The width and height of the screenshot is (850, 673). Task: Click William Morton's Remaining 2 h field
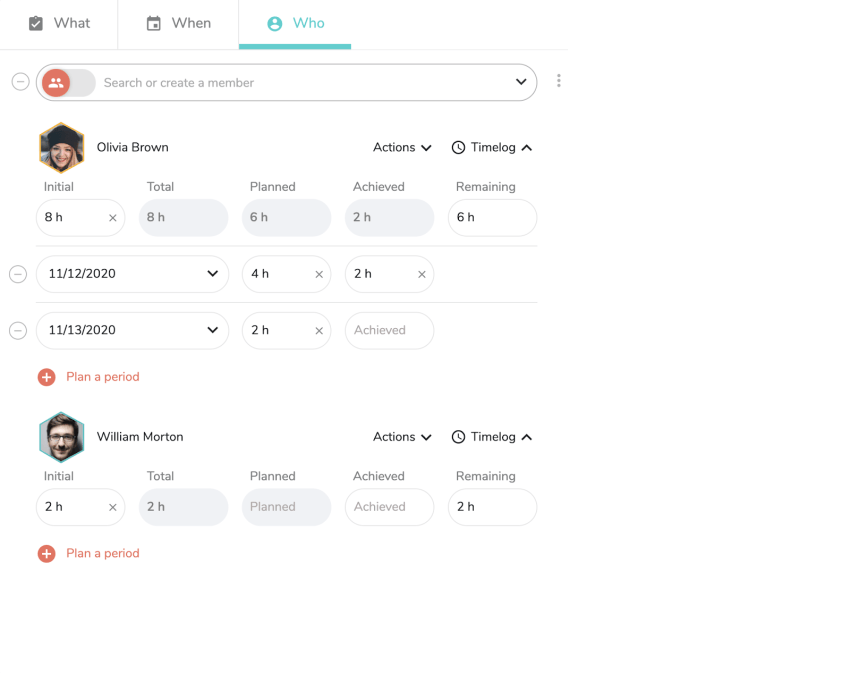492,507
